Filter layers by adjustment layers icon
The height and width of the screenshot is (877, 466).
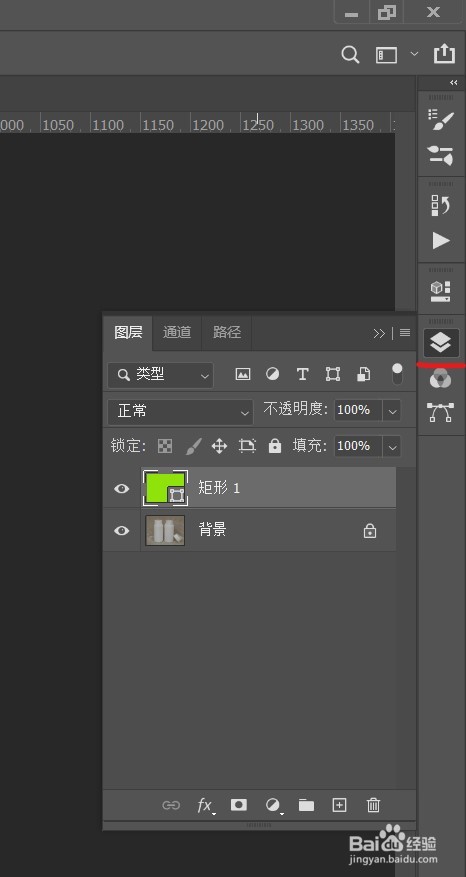(272, 375)
